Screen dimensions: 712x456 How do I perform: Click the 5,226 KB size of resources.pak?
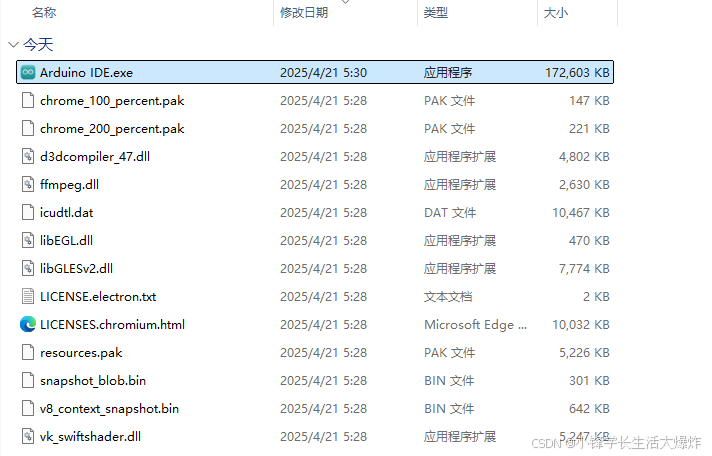click(x=584, y=352)
